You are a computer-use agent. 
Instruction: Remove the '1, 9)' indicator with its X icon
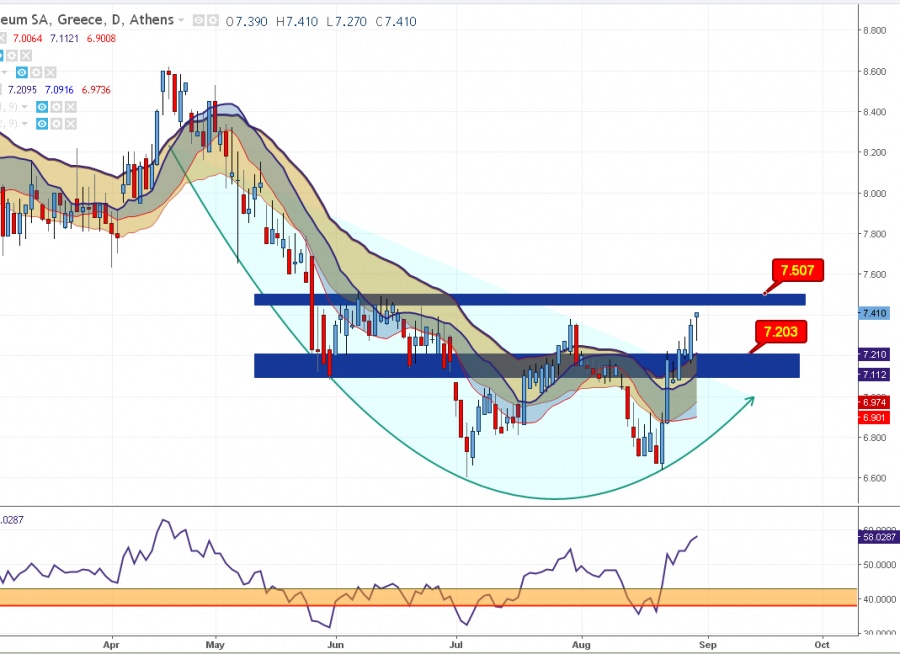tap(69, 106)
